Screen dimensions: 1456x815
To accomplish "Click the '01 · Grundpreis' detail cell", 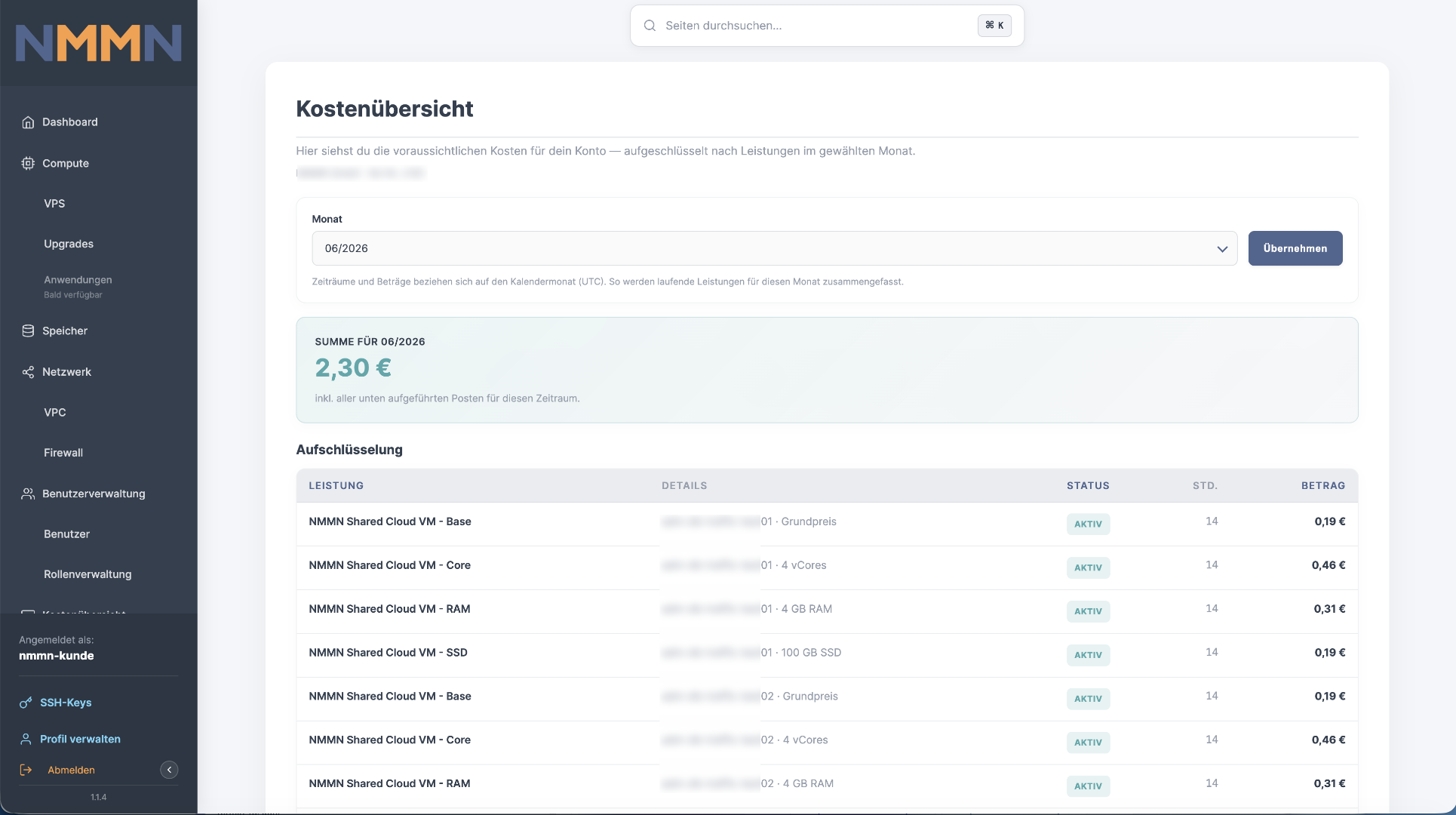I will click(798, 521).
